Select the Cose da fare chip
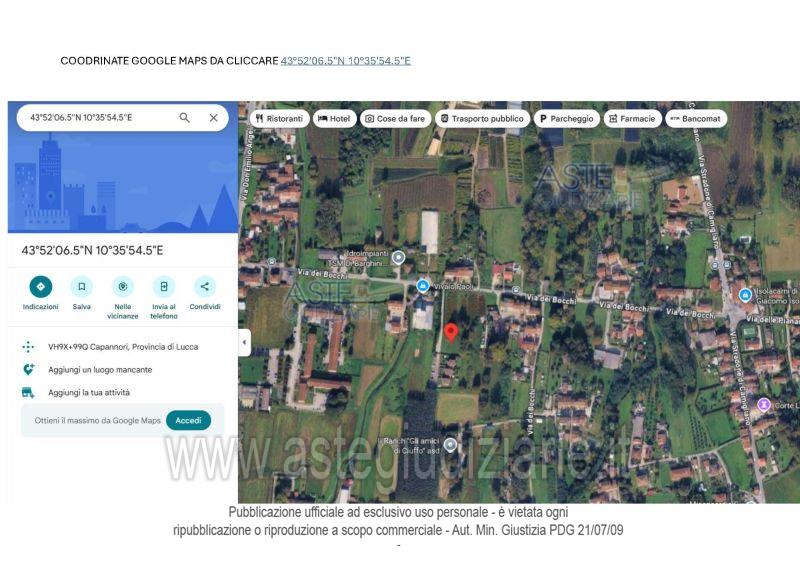 (x=395, y=118)
